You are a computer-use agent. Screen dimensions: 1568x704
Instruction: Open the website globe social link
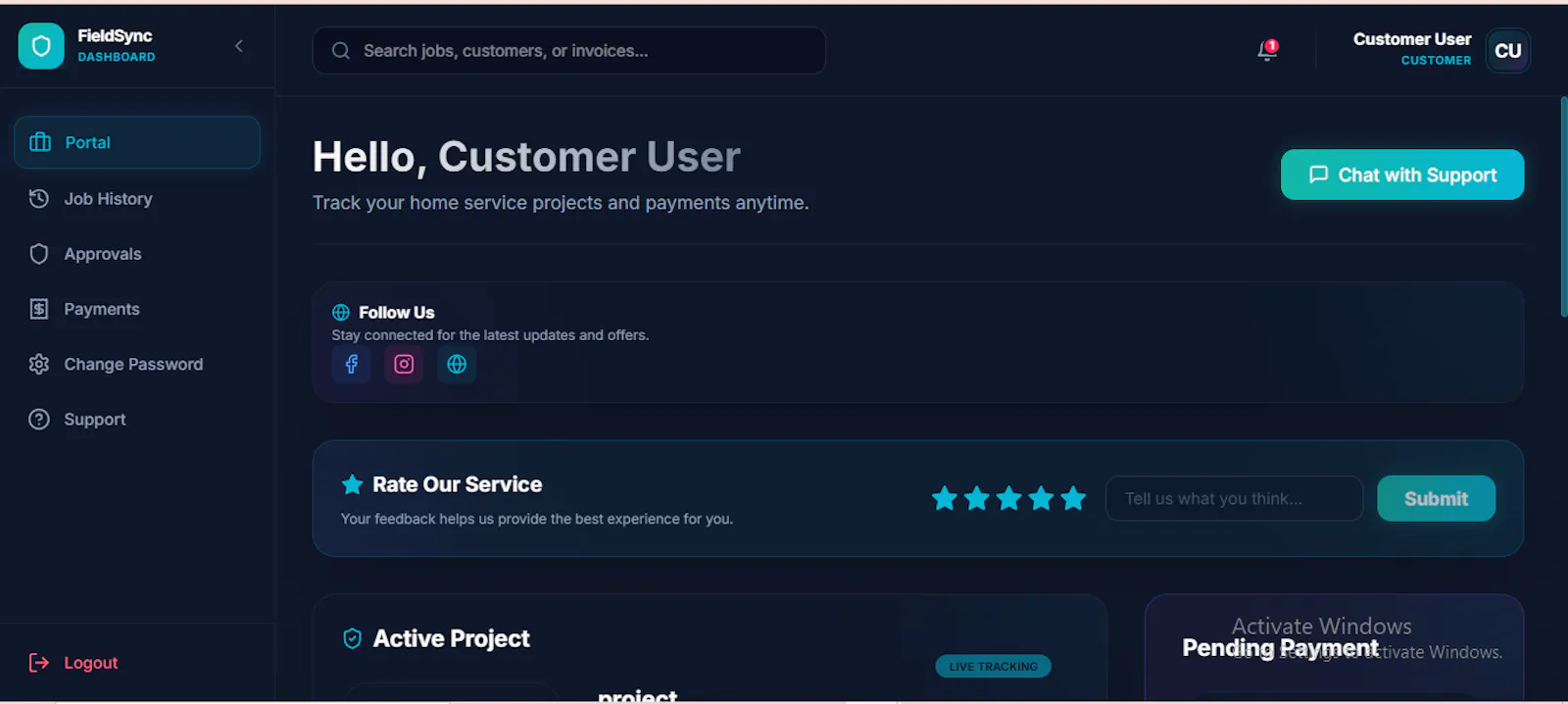click(457, 364)
